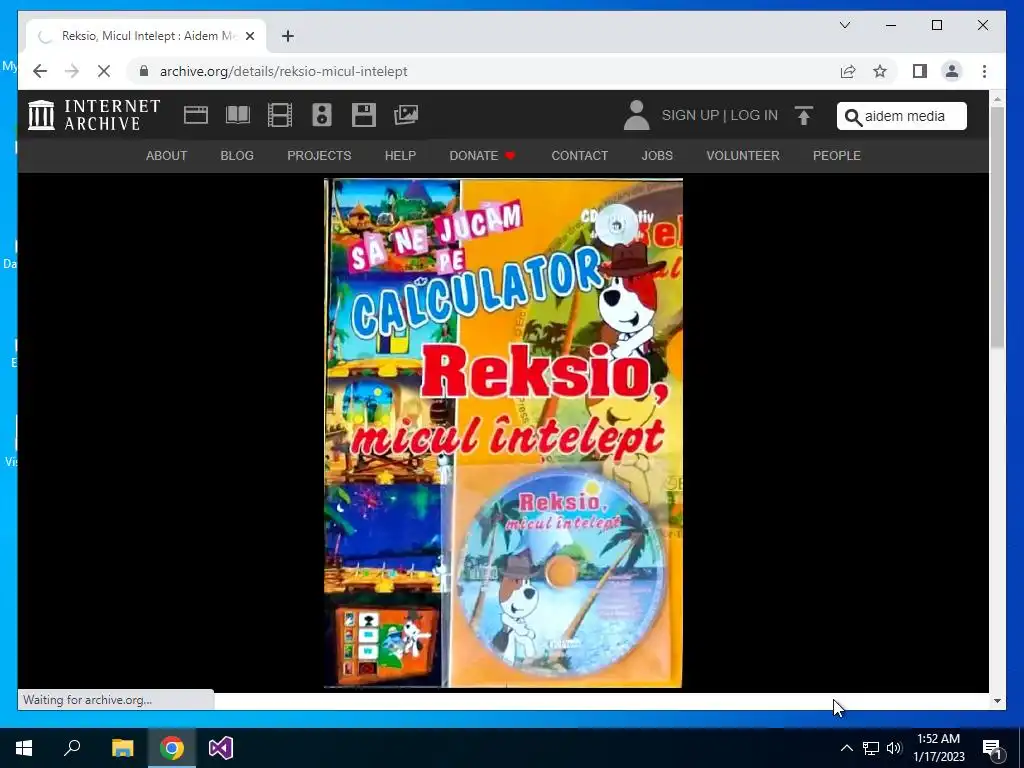Open the Texts (book) media icon
The width and height of the screenshot is (1024, 768).
[238, 115]
